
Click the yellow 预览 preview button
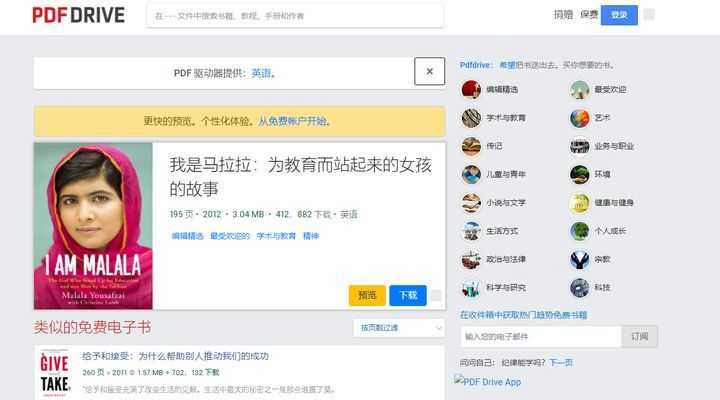click(x=367, y=295)
